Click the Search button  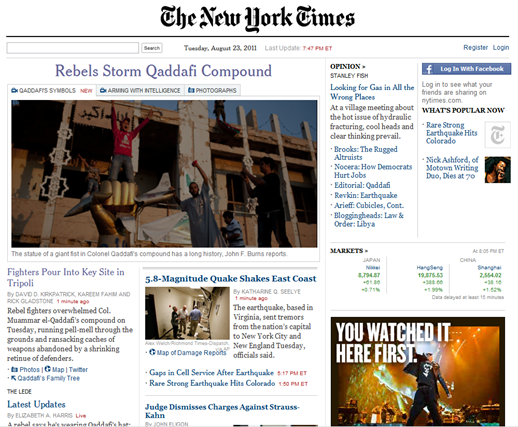tap(152, 48)
